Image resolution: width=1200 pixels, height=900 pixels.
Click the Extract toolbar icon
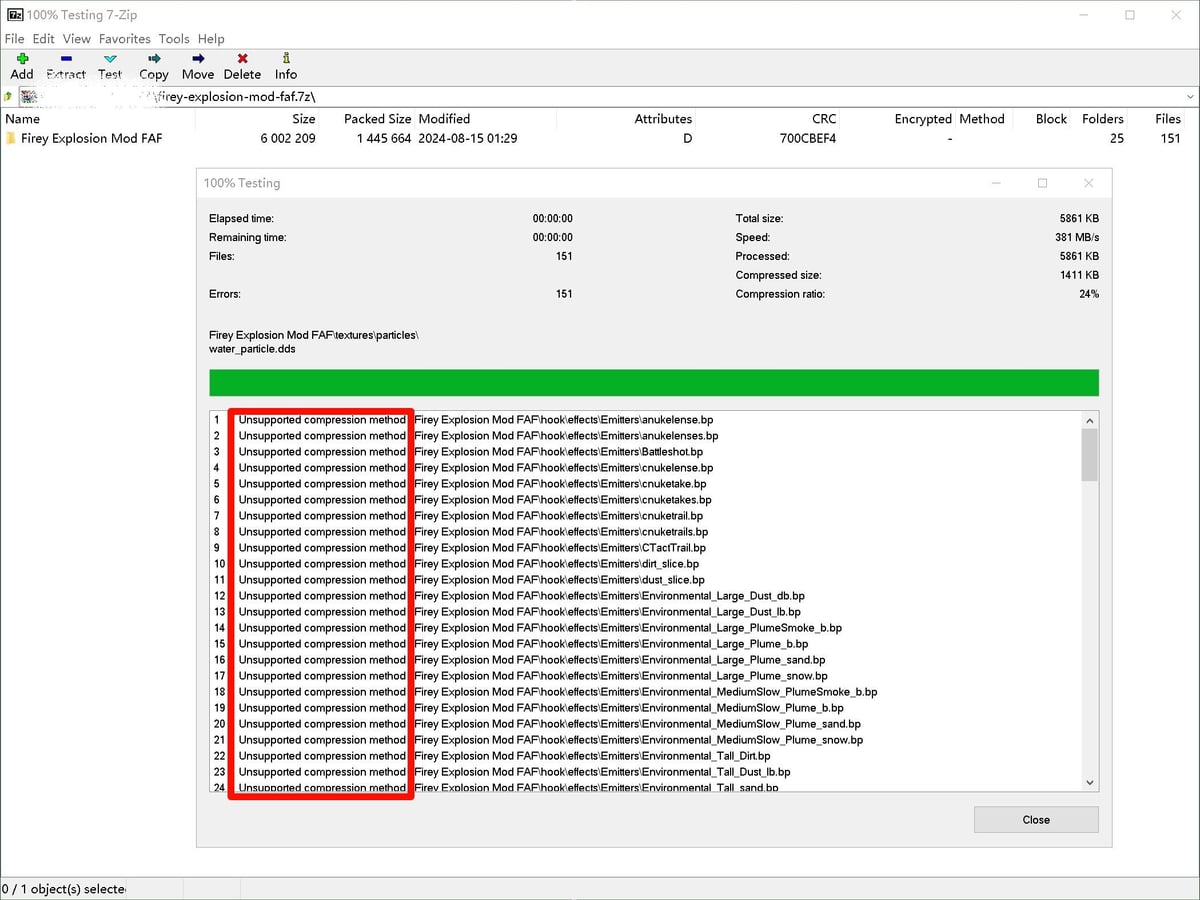66,58
